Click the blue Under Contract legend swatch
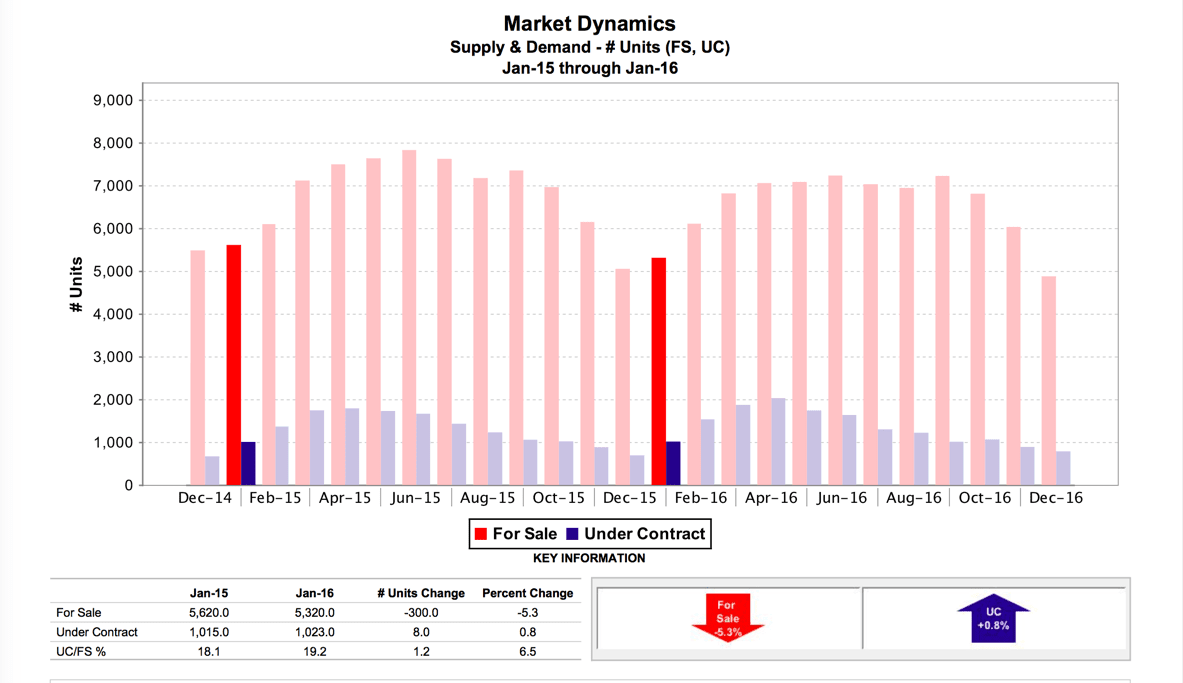Screen dimensions: 1183x683 [572, 534]
